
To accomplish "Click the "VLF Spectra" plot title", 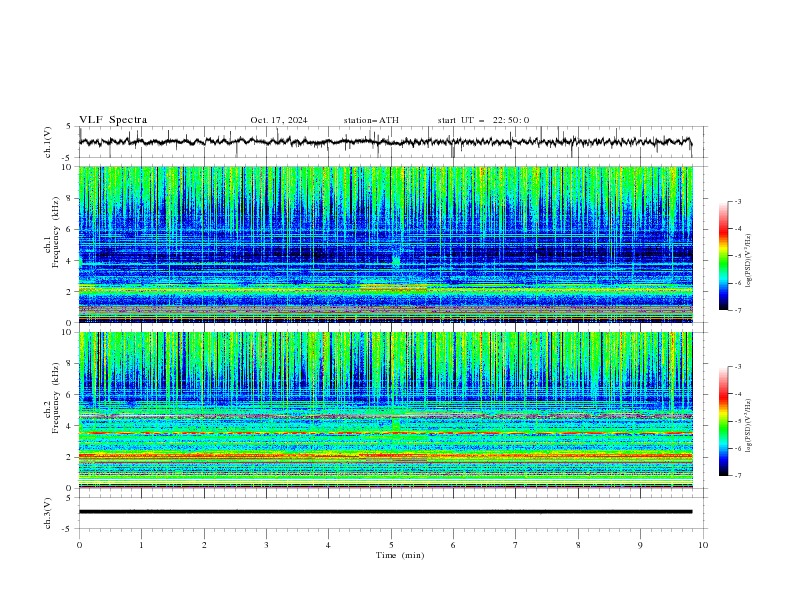I will [113, 120].
